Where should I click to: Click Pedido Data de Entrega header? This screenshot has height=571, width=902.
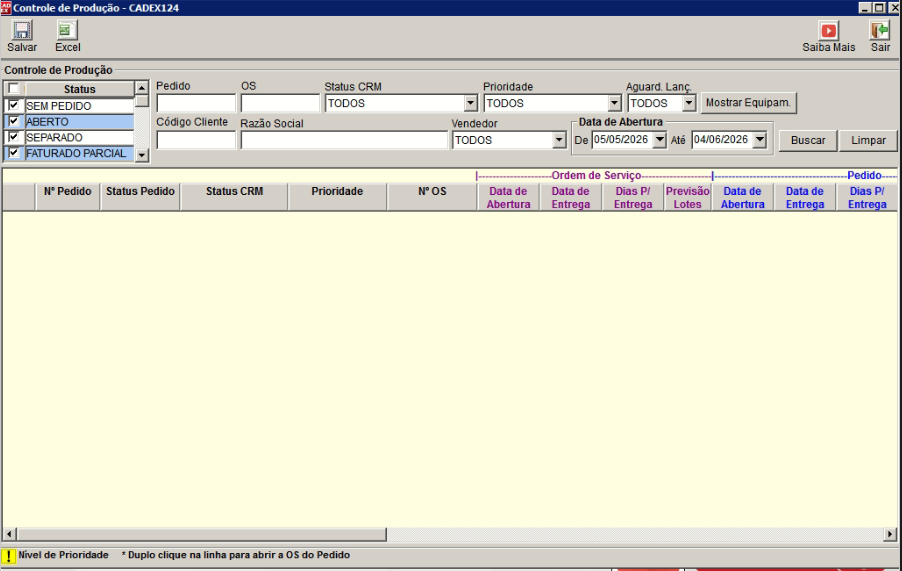[x=805, y=197]
